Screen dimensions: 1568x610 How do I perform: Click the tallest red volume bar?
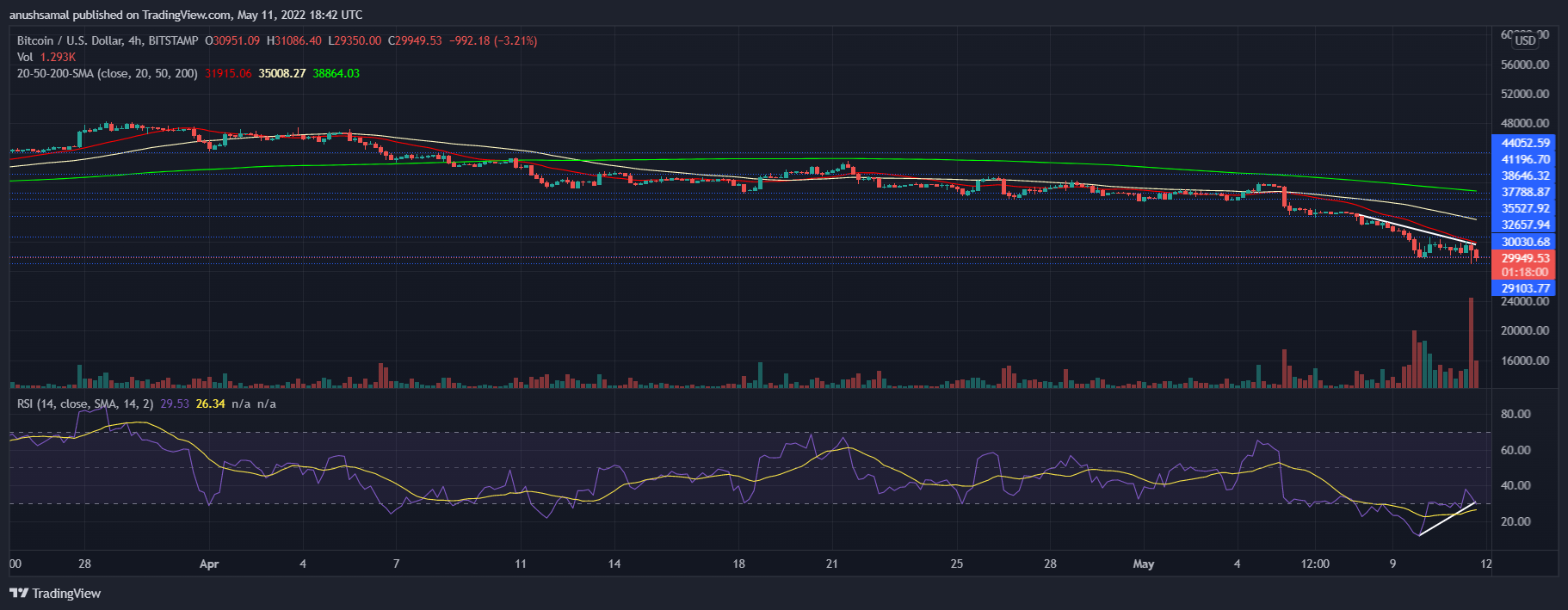1472,342
